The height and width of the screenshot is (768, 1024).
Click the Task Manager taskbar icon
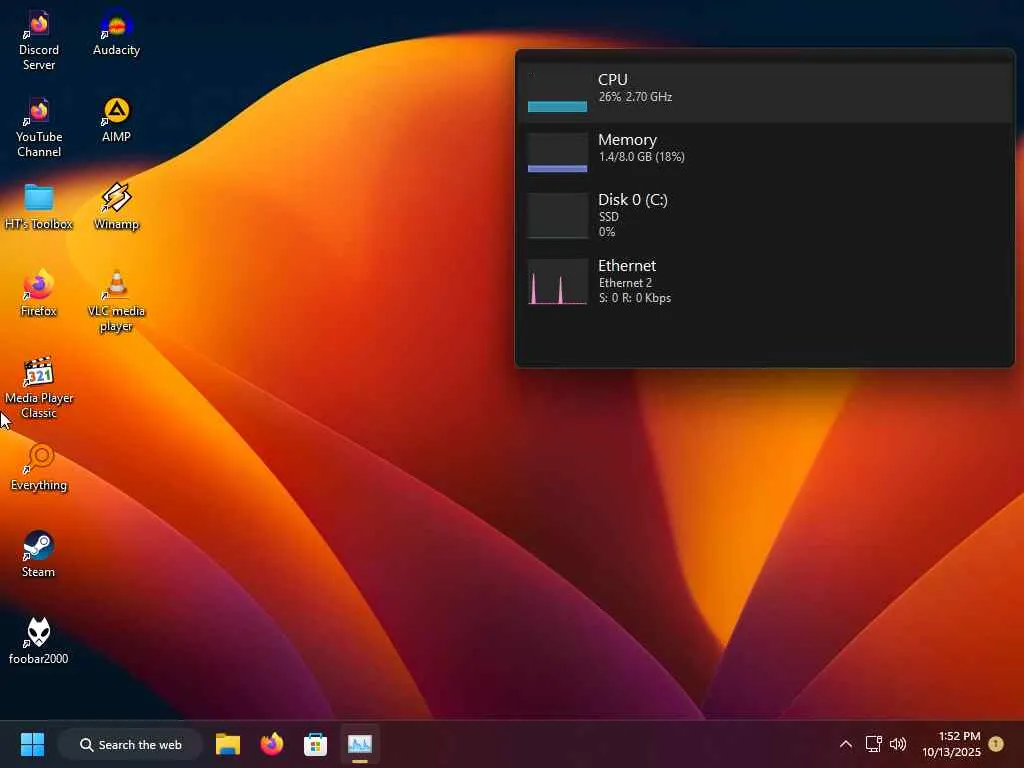[x=359, y=744]
